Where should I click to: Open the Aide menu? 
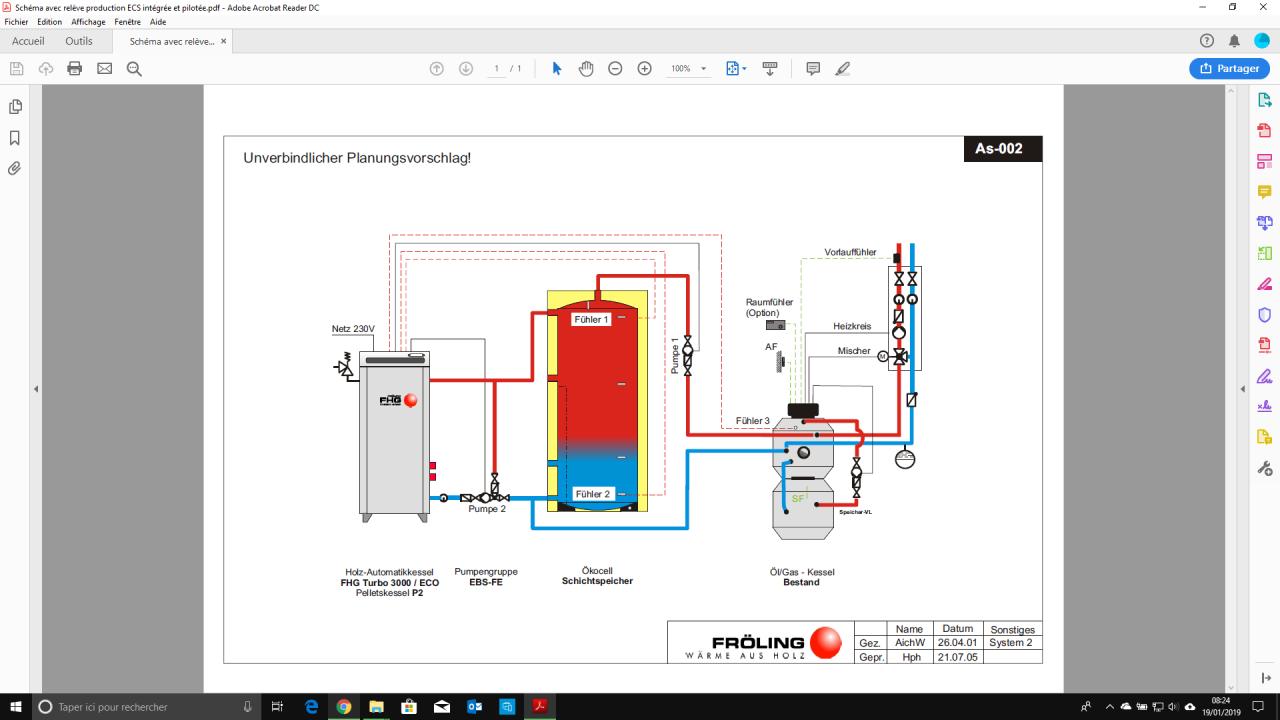[158, 22]
